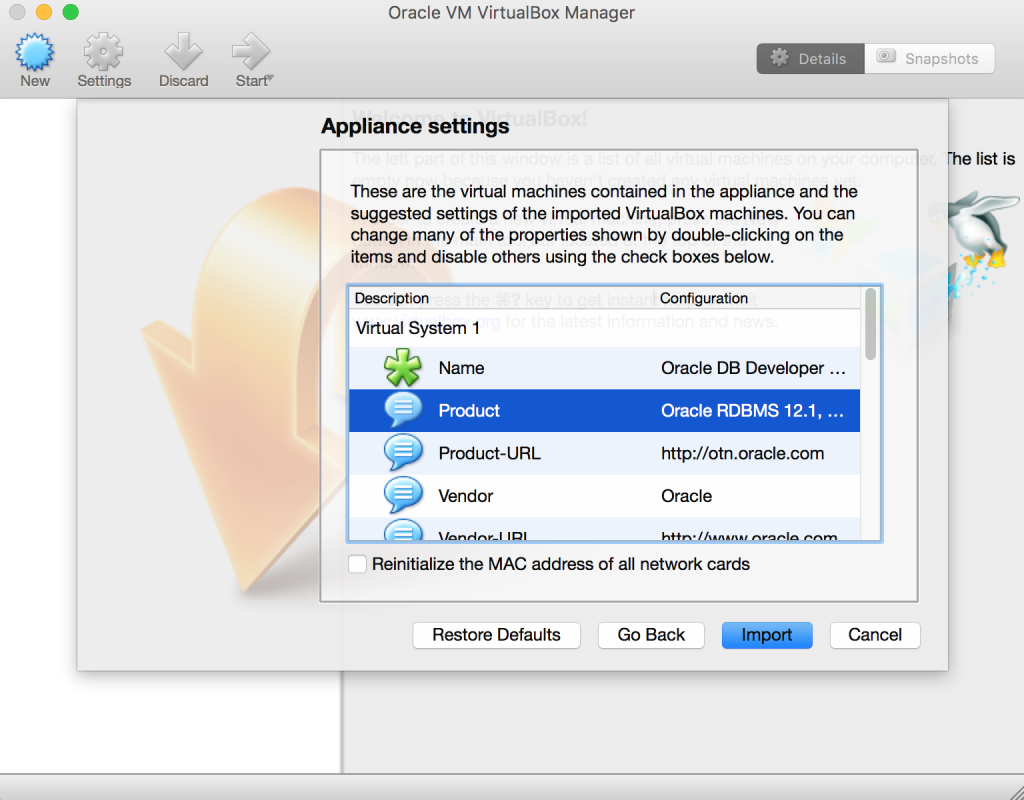Click the bubble icon beside Vendor-URL
1024x800 pixels.
[403, 530]
